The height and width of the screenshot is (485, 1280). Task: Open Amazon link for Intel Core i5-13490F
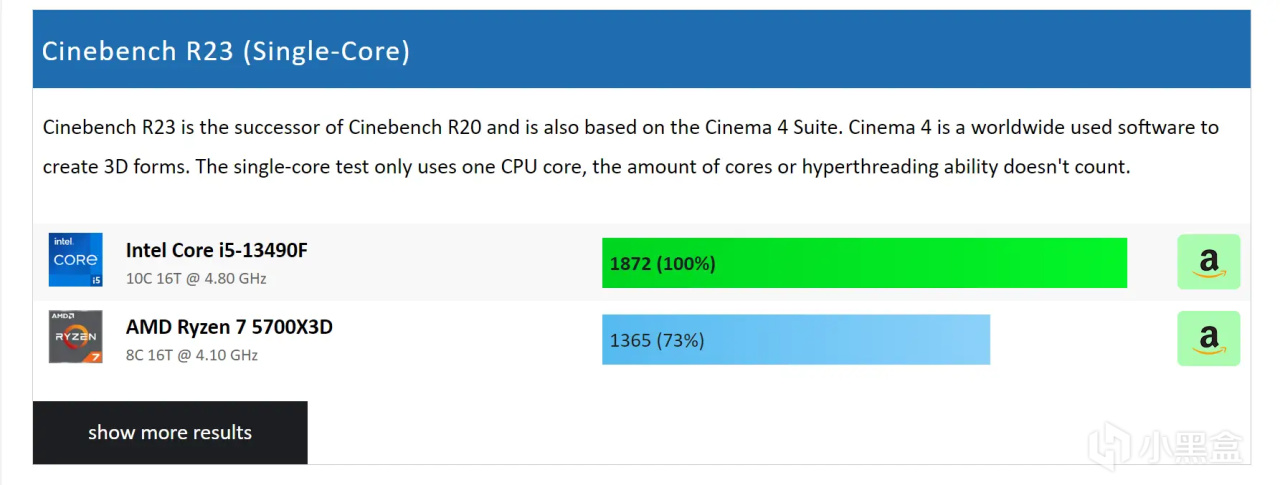[1208, 262]
